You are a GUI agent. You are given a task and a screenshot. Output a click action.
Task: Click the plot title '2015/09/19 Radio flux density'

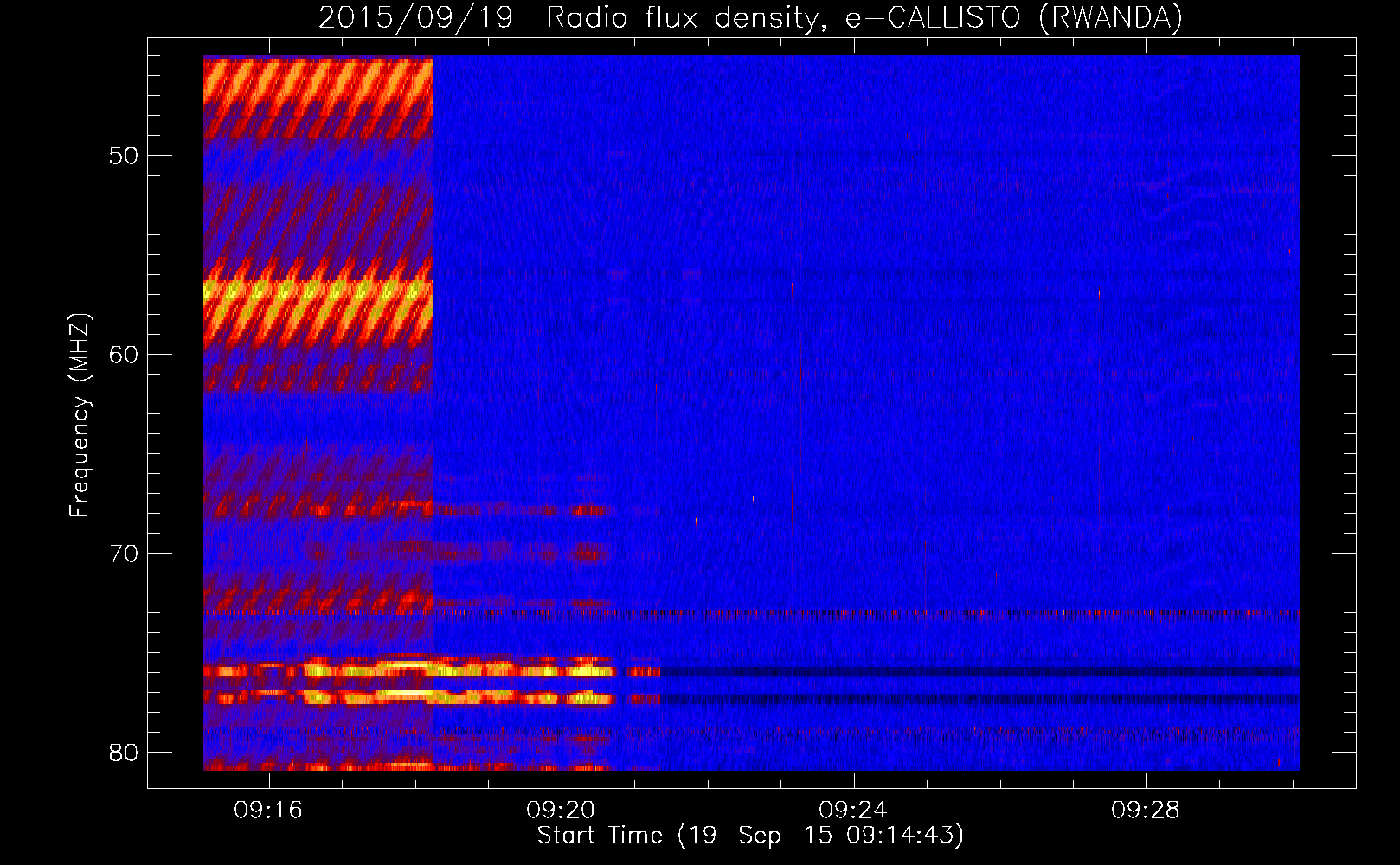click(750, 18)
